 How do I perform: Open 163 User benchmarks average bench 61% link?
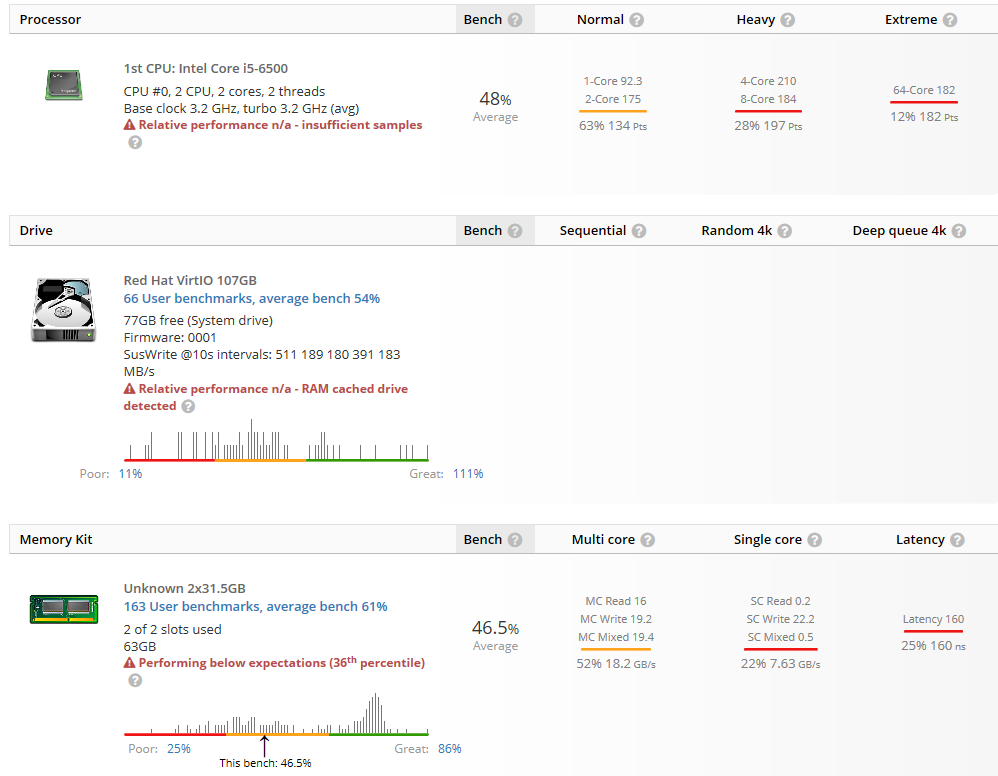[x=255, y=607]
